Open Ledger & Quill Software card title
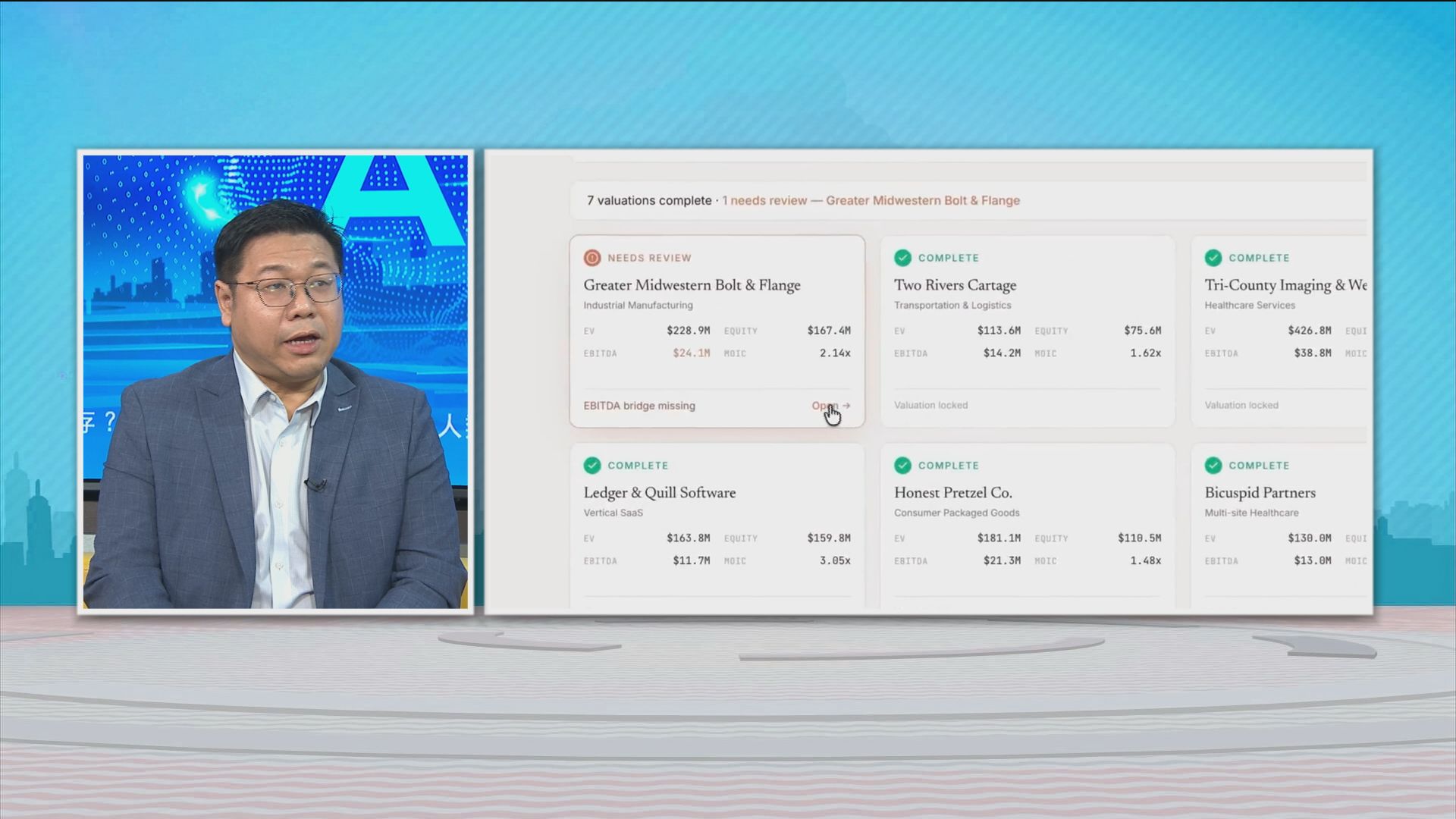Viewport: 1456px width, 819px height. pyautogui.click(x=660, y=493)
